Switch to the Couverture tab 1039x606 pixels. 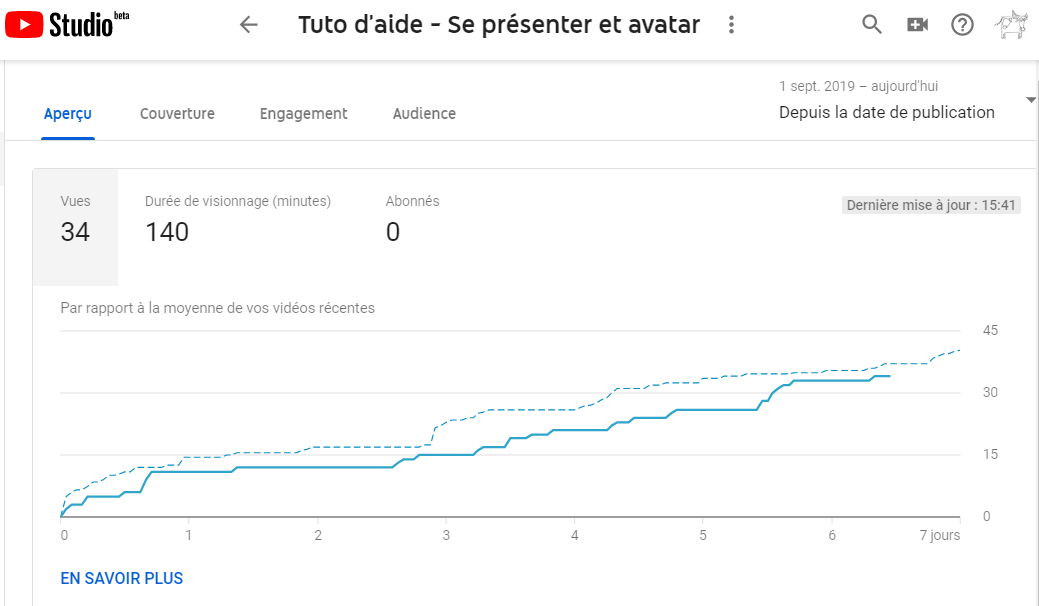point(177,114)
